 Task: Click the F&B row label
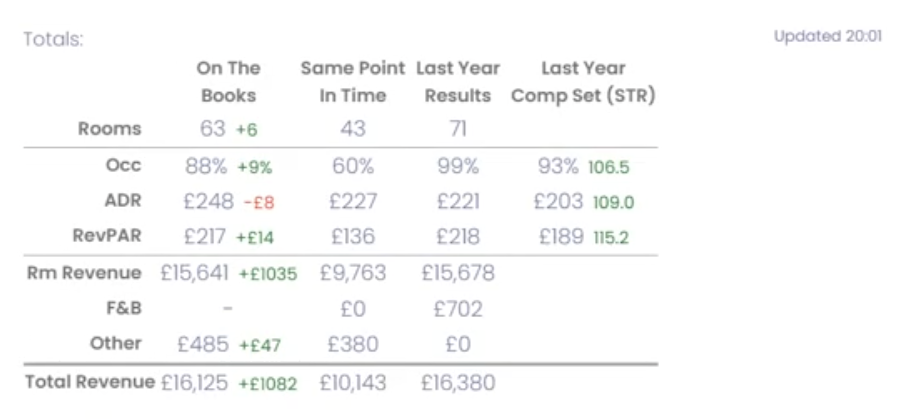pos(122,308)
